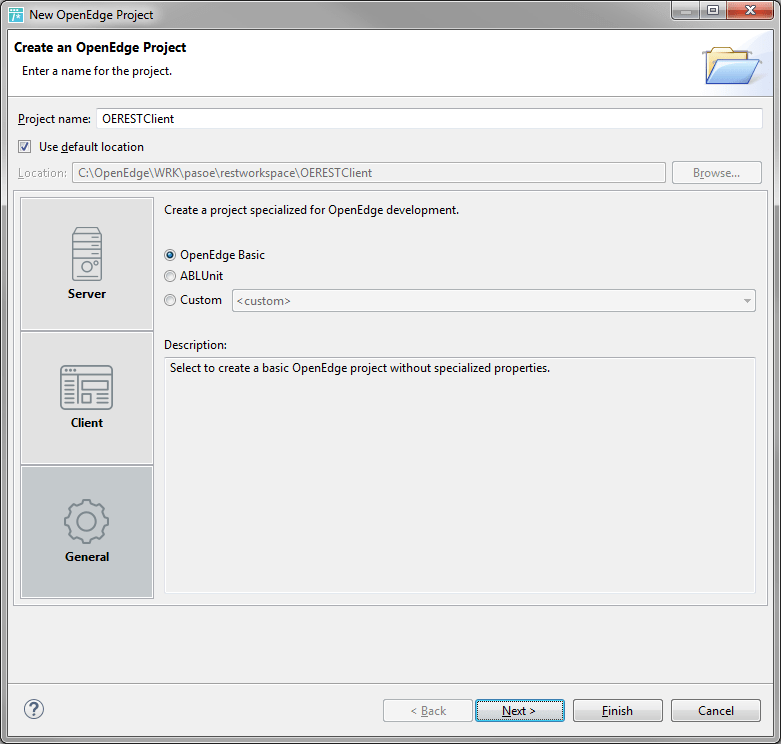
Task: Go to the Next wizard page
Action: pos(520,711)
